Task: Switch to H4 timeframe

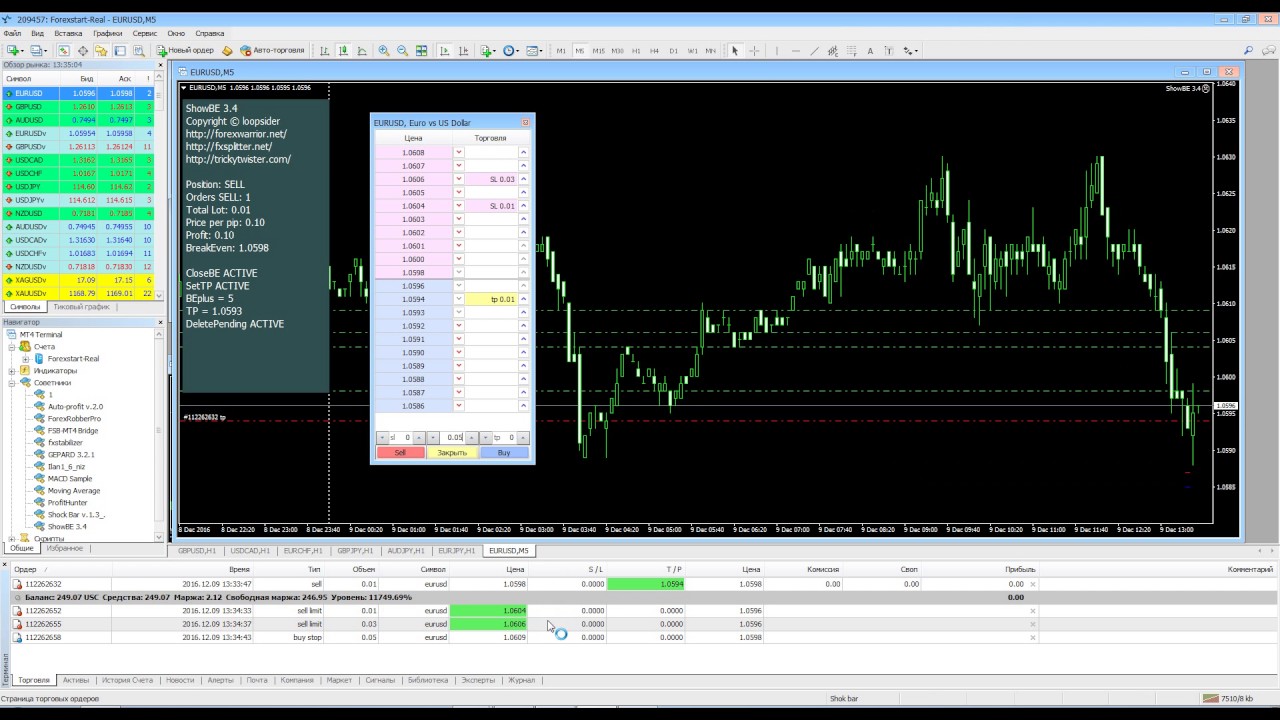Action: pyautogui.click(x=655, y=50)
